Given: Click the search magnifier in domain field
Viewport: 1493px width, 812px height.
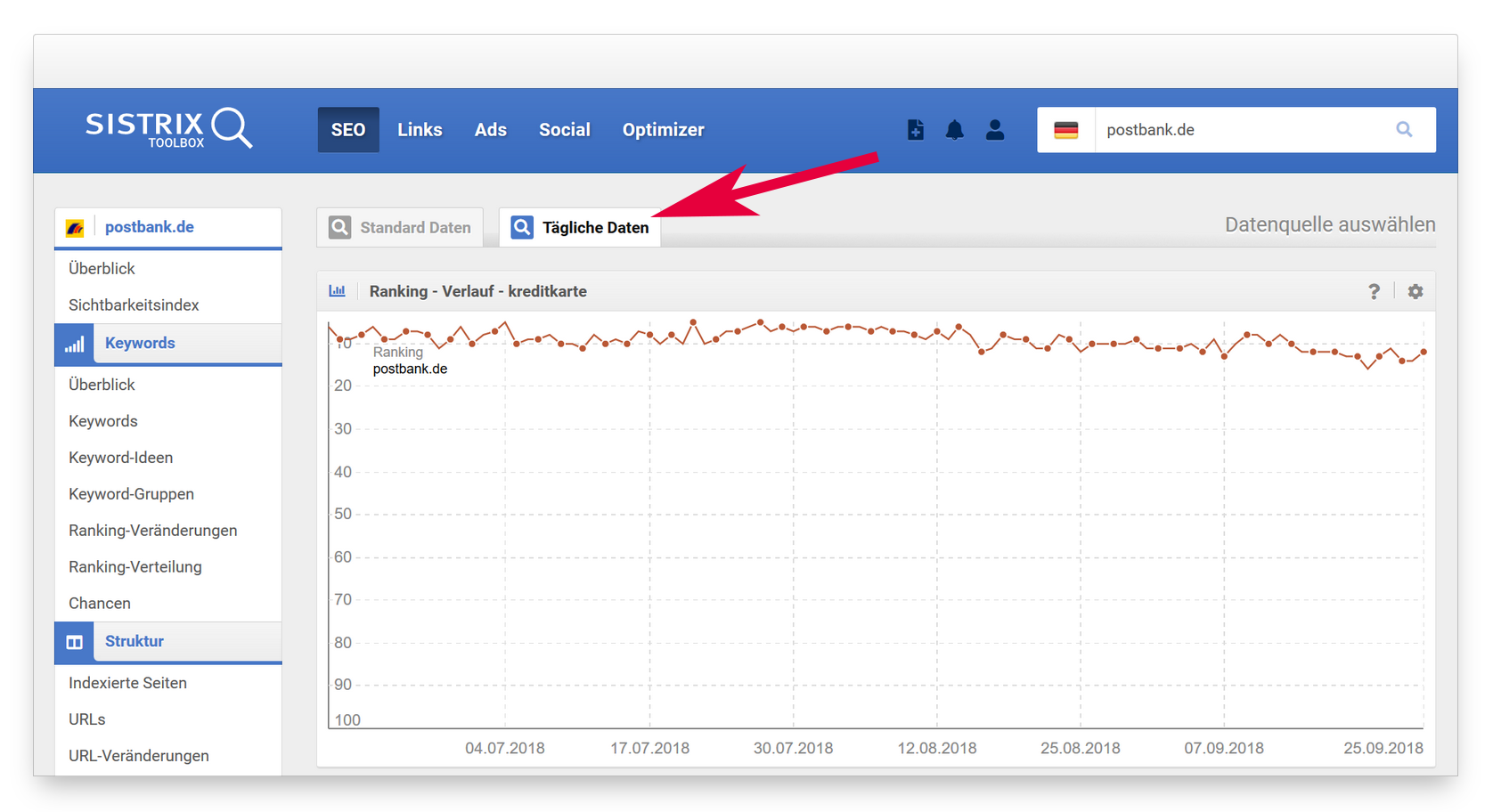Looking at the screenshot, I should point(1404,130).
